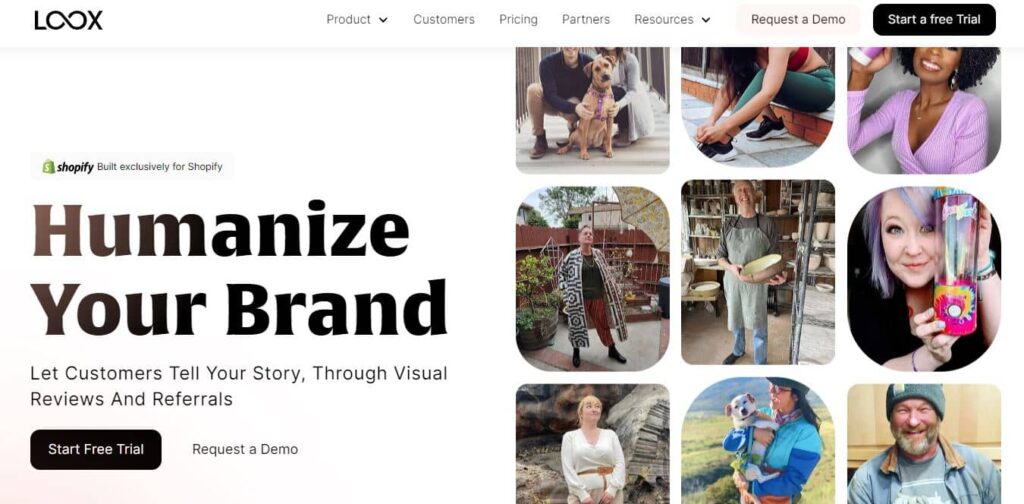1024x504 pixels.
Task: Open the Resources menu
Action: point(664,20)
